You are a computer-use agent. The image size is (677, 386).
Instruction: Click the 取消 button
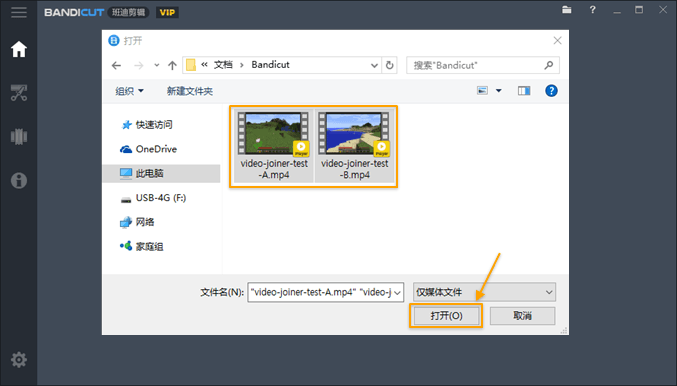(x=522, y=316)
